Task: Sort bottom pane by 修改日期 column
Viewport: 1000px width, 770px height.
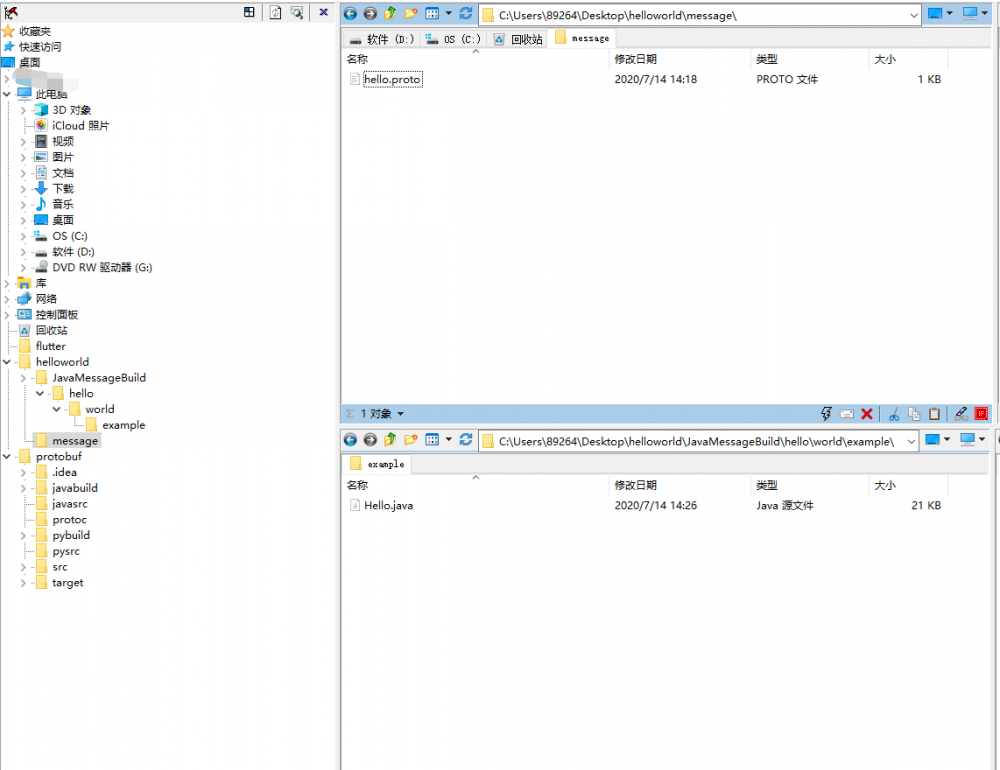Action: tap(635, 485)
